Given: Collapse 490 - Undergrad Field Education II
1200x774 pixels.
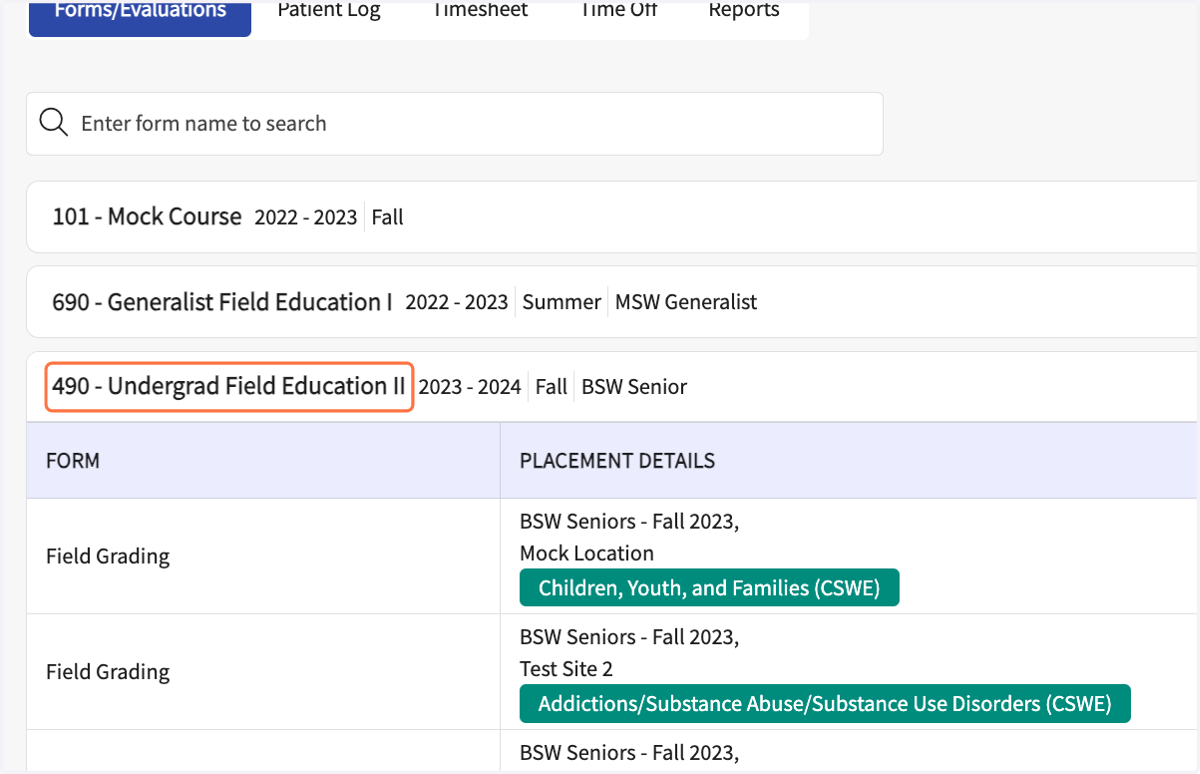Looking at the screenshot, I should click(229, 386).
